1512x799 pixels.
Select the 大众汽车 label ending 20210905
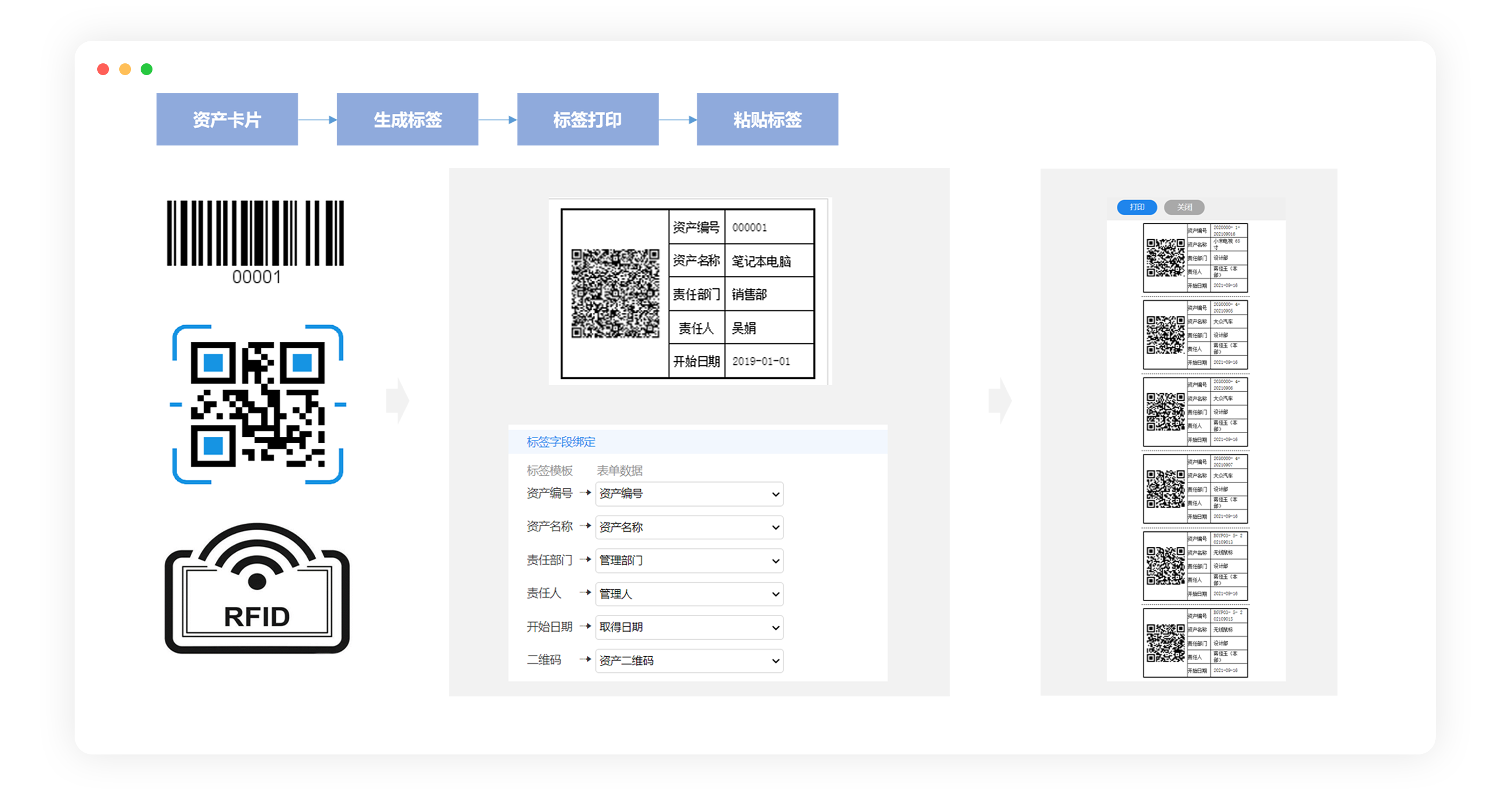click(x=1196, y=334)
